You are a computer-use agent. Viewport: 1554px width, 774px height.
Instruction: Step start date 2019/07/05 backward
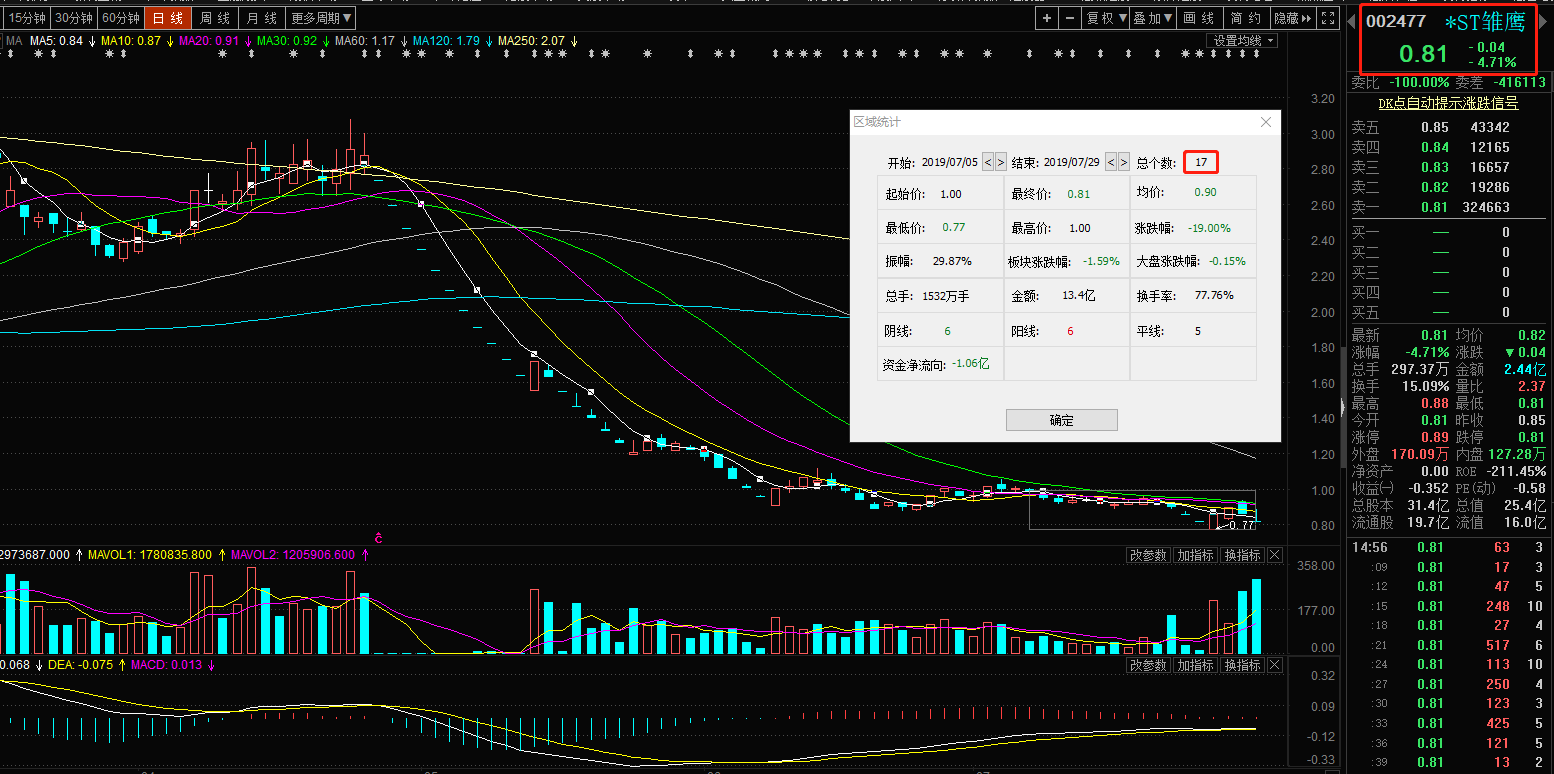pyautogui.click(x=988, y=162)
